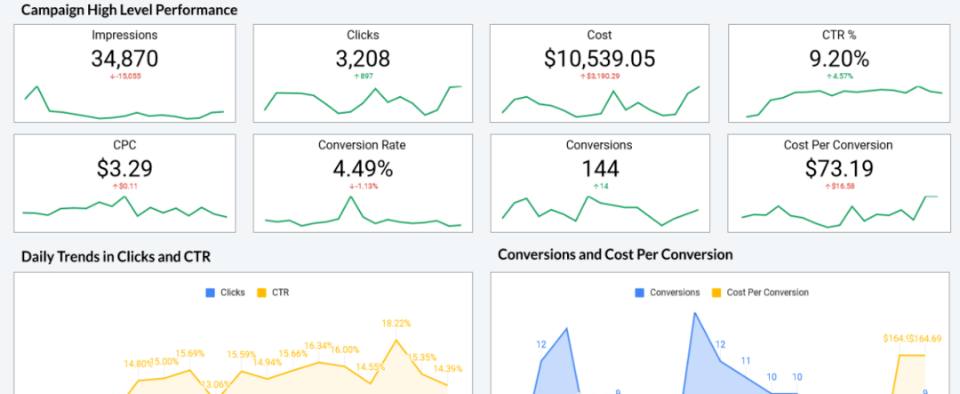The height and width of the screenshot is (394, 960).
Task: Click the red Impressions change indicator -15,055
Action: pos(125,76)
